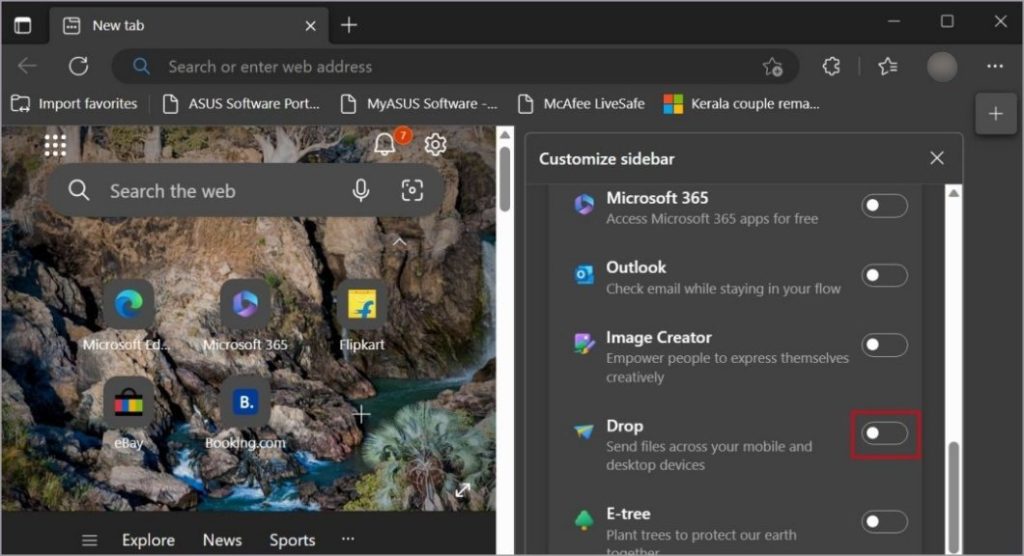Turn on the Drop toggle
1024x556 pixels.
pyautogui.click(x=884, y=433)
